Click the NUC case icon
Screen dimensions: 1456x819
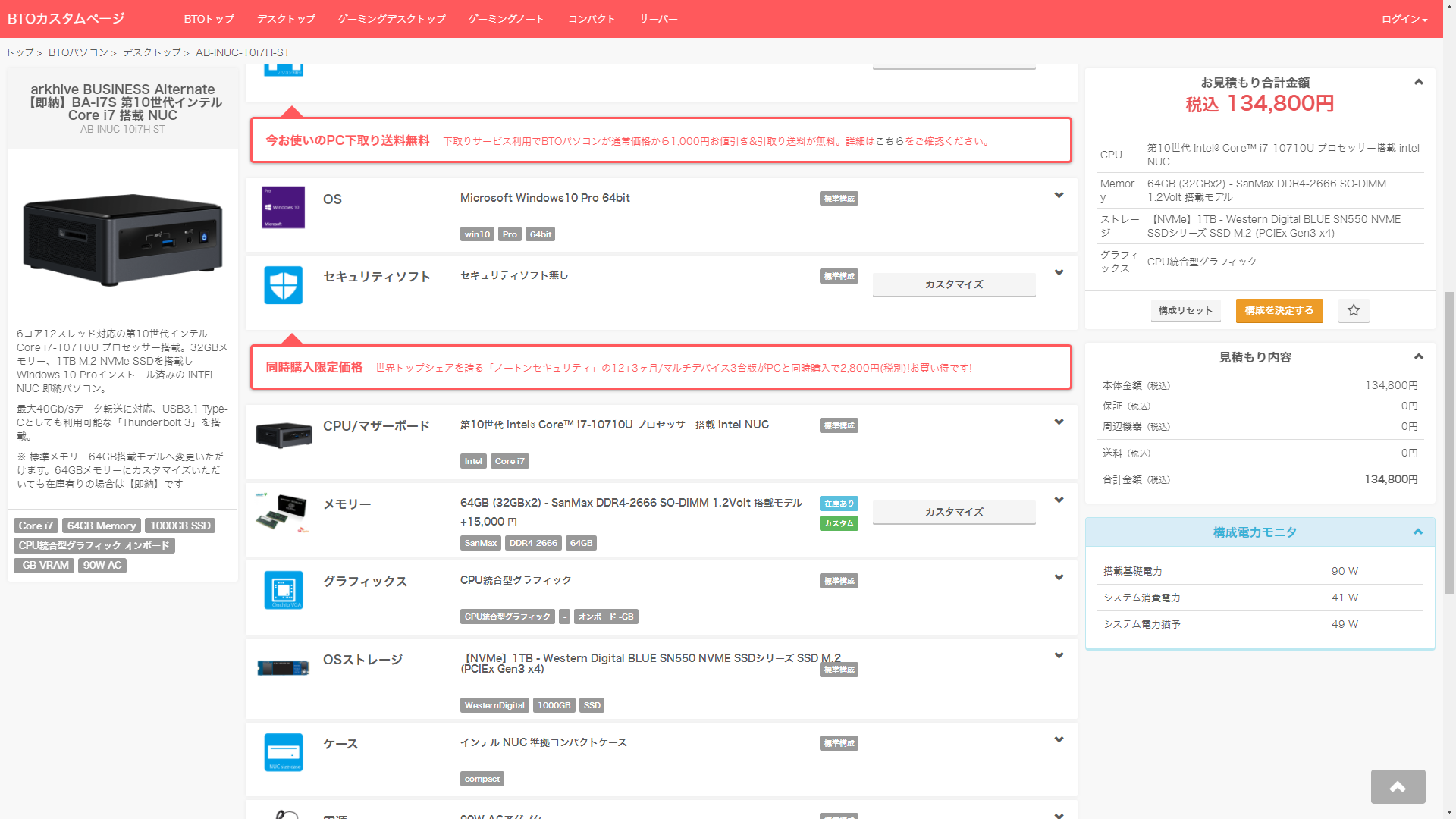pos(284,752)
